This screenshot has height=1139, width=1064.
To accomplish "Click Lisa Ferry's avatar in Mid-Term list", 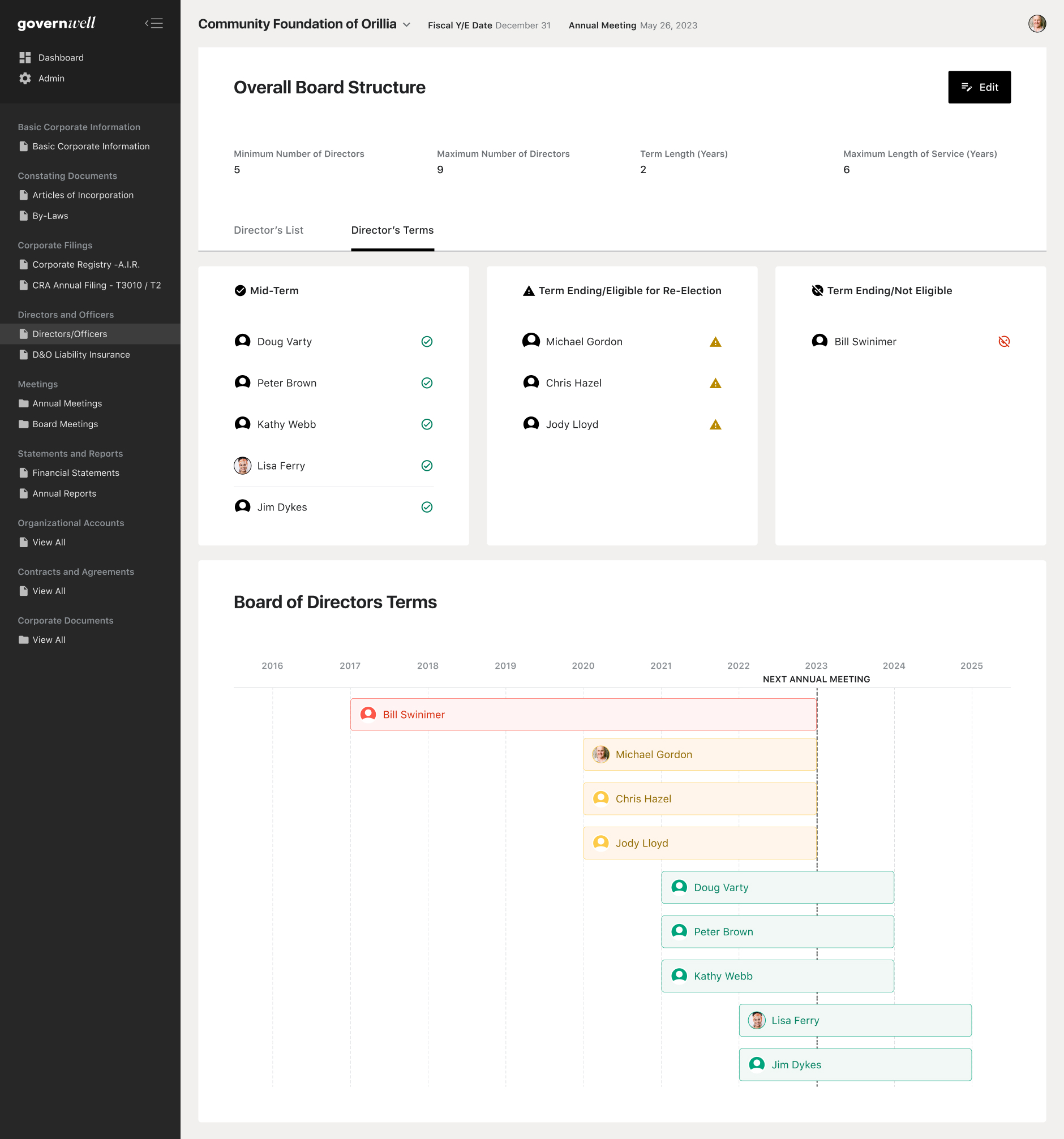I will tap(242, 466).
